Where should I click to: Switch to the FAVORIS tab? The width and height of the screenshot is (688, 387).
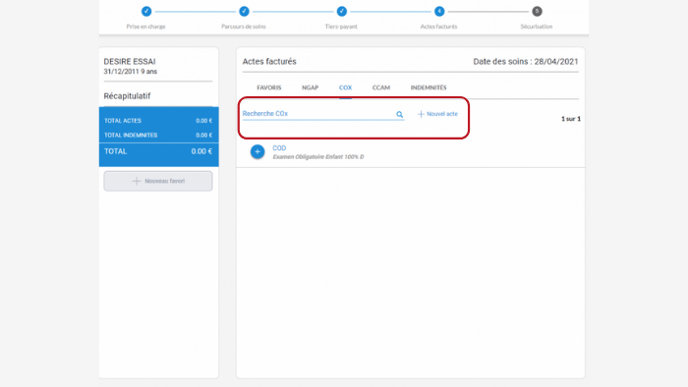click(x=269, y=88)
